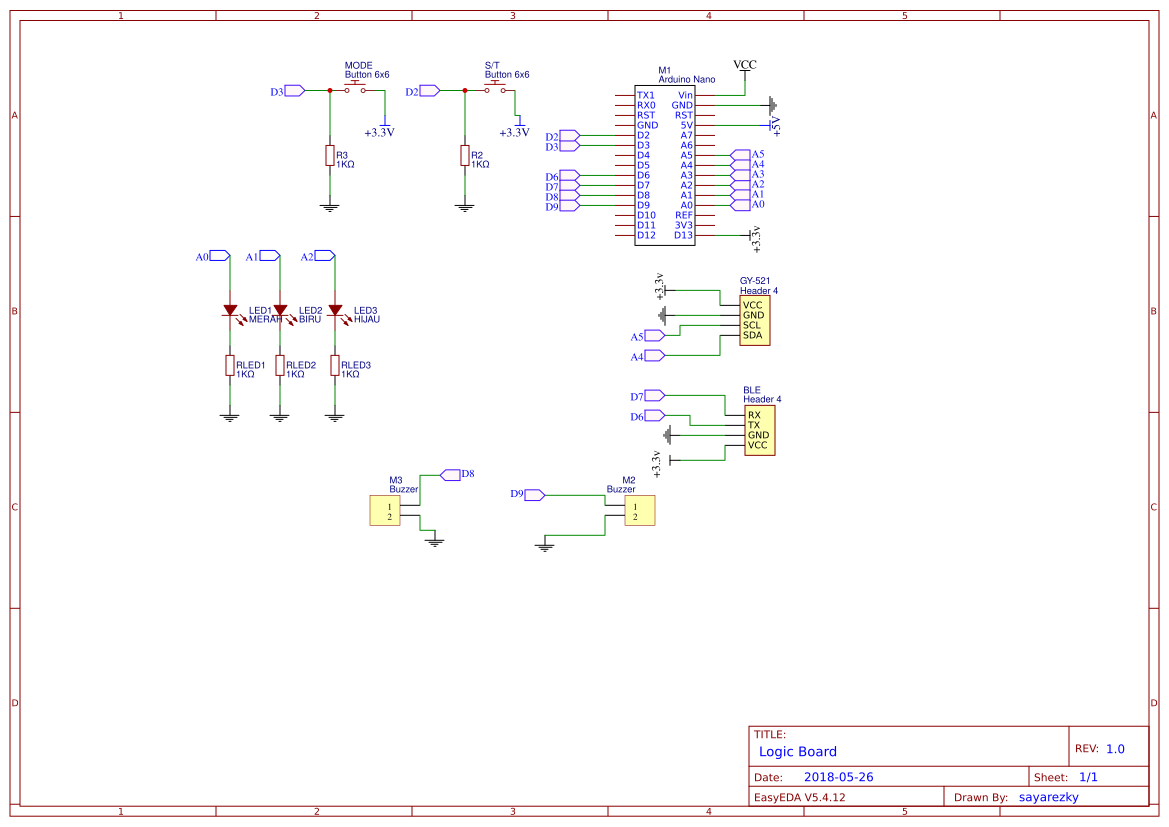1169x827 pixels.
Task: Select the resistor R3 1KΩ symbol
Action: pyautogui.click(x=330, y=157)
